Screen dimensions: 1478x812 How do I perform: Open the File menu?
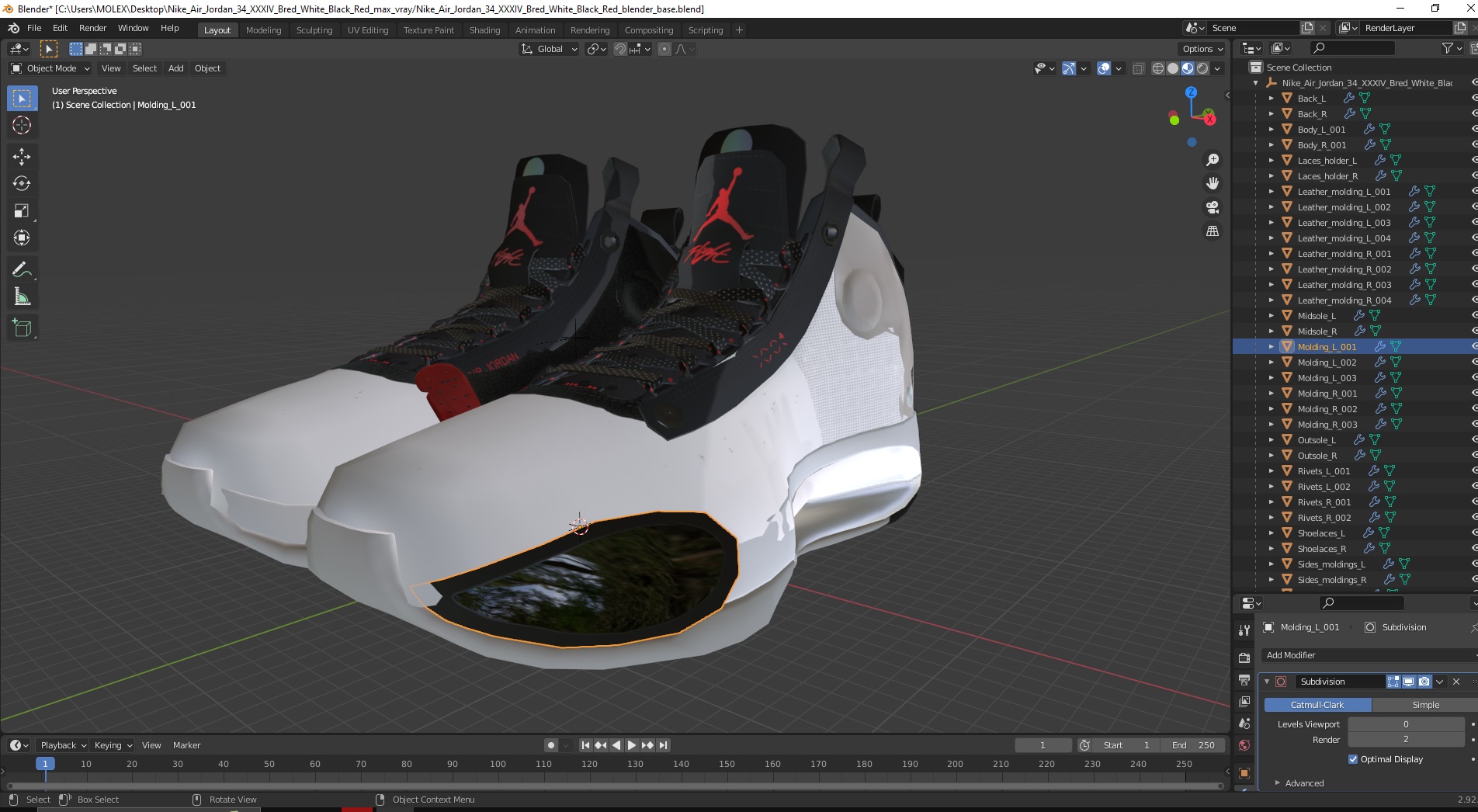[34, 28]
